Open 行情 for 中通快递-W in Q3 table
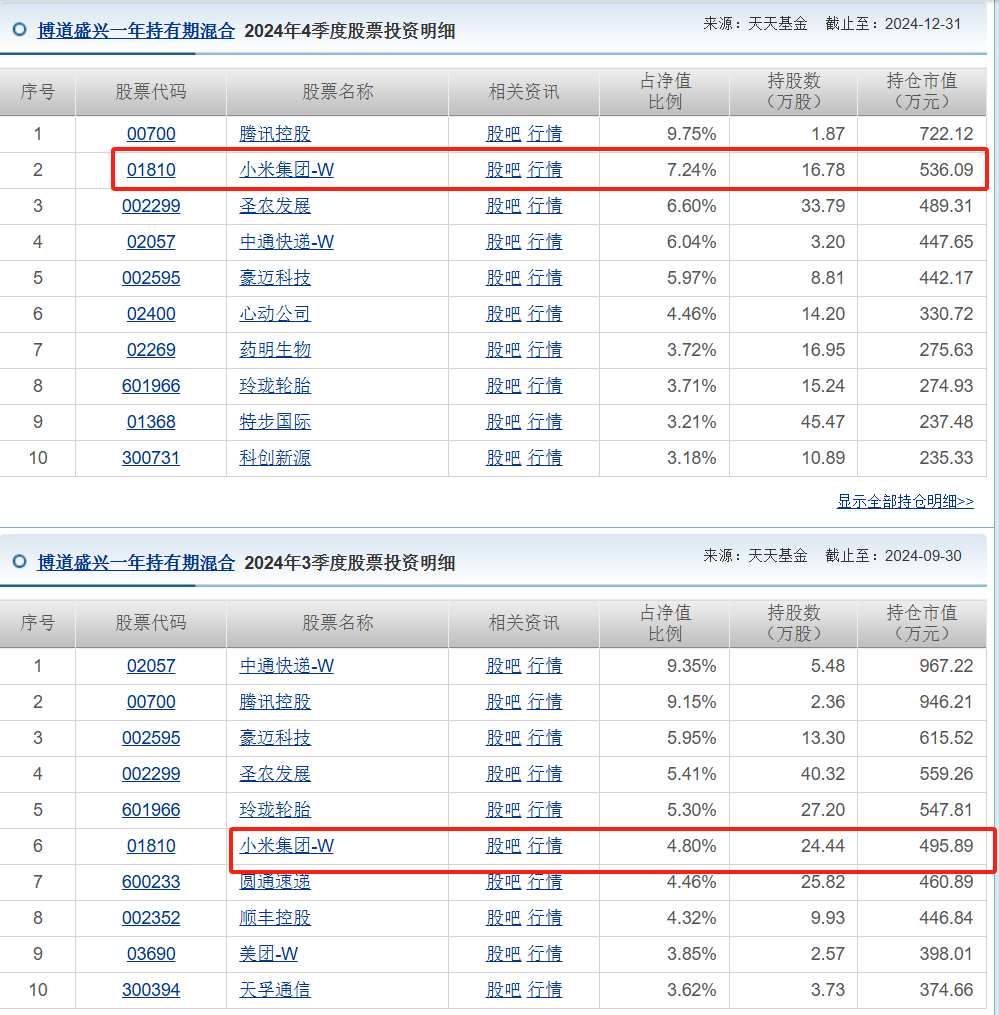 pyautogui.click(x=544, y=666)
